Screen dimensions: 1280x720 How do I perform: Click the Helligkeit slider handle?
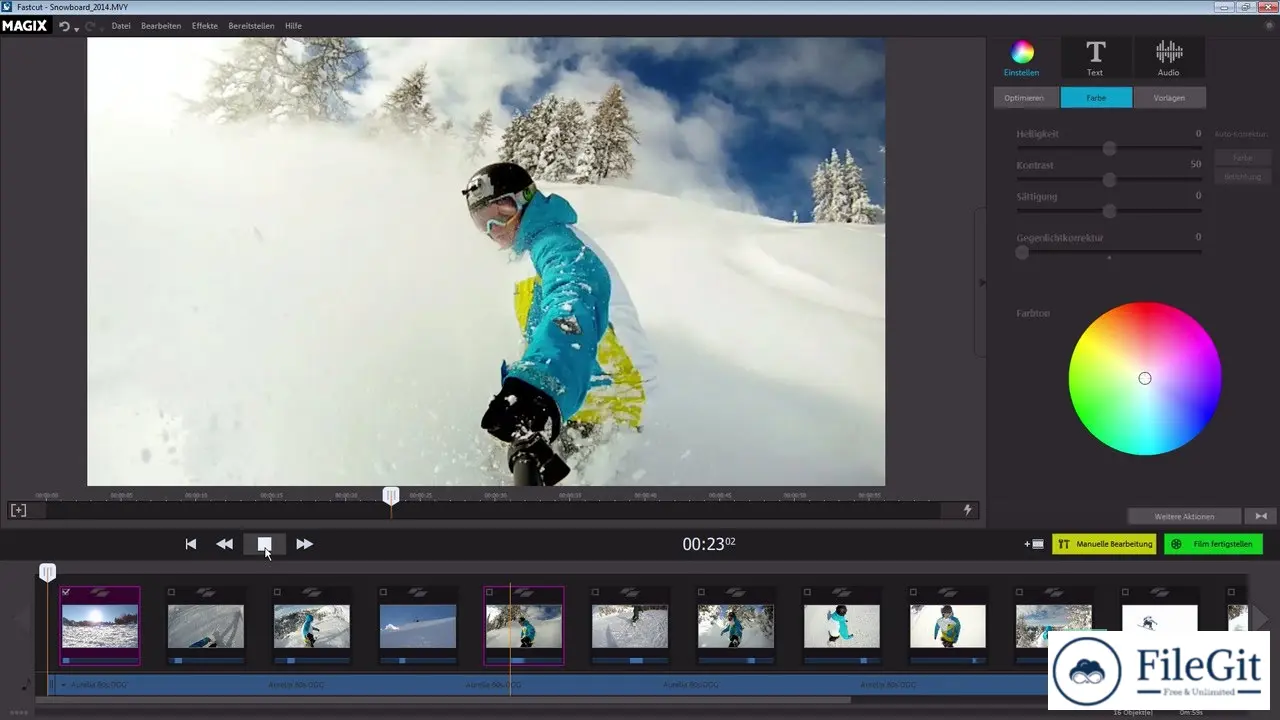pyautogui.click(x=1109, y=148)
